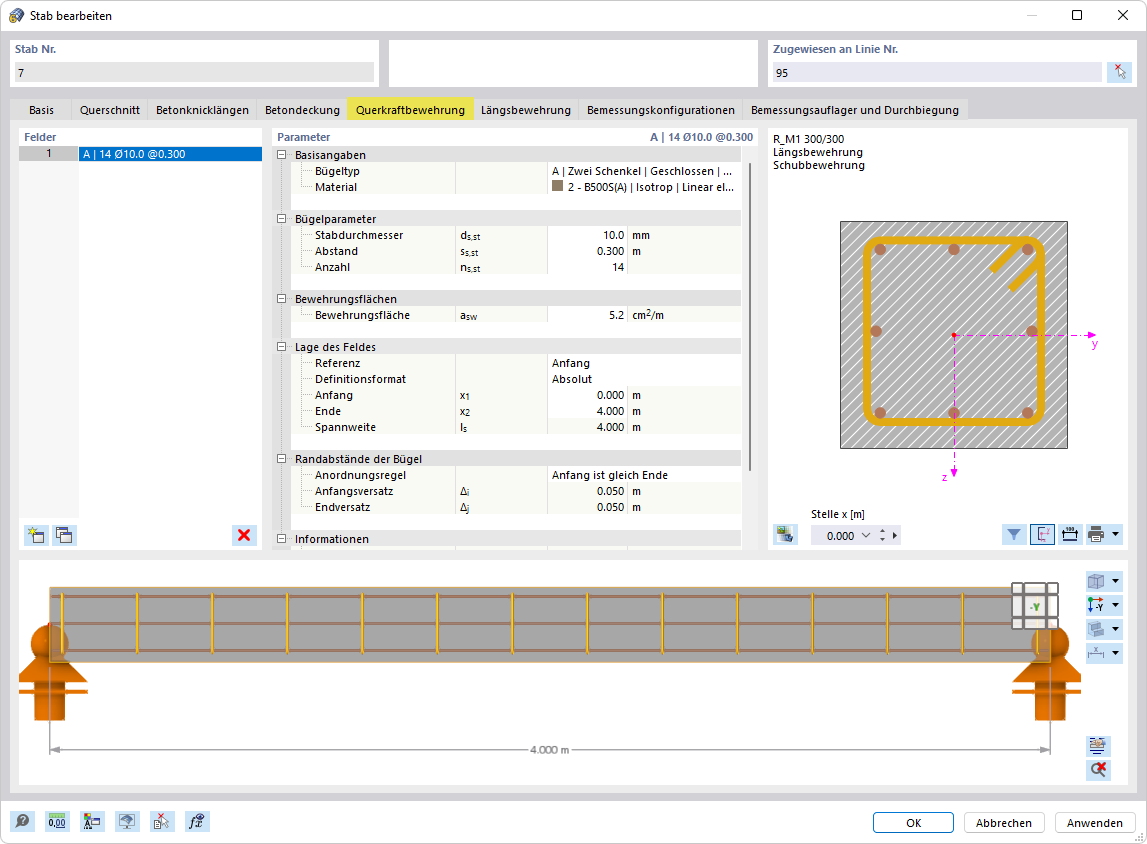The width and height of the screenshot is (1147, 844).
Task: Open the Längsbewehrung tab
Action: tap(525, 110)
